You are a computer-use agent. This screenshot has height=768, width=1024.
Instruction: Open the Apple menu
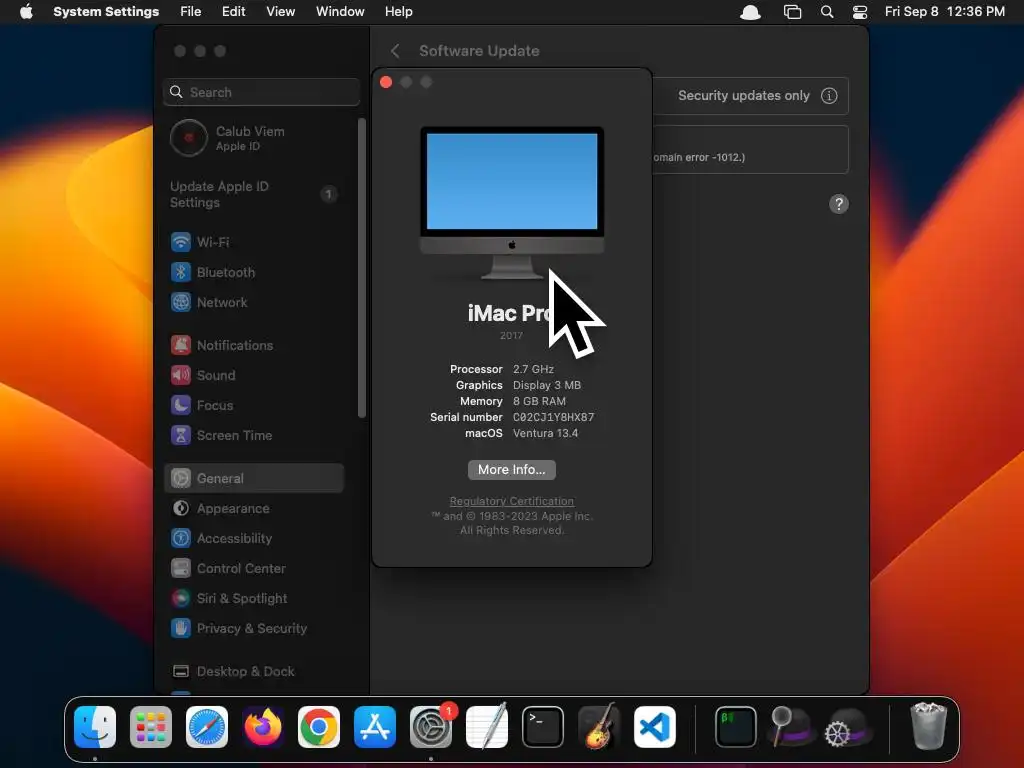pyautogui.click(x=26, y=12)
